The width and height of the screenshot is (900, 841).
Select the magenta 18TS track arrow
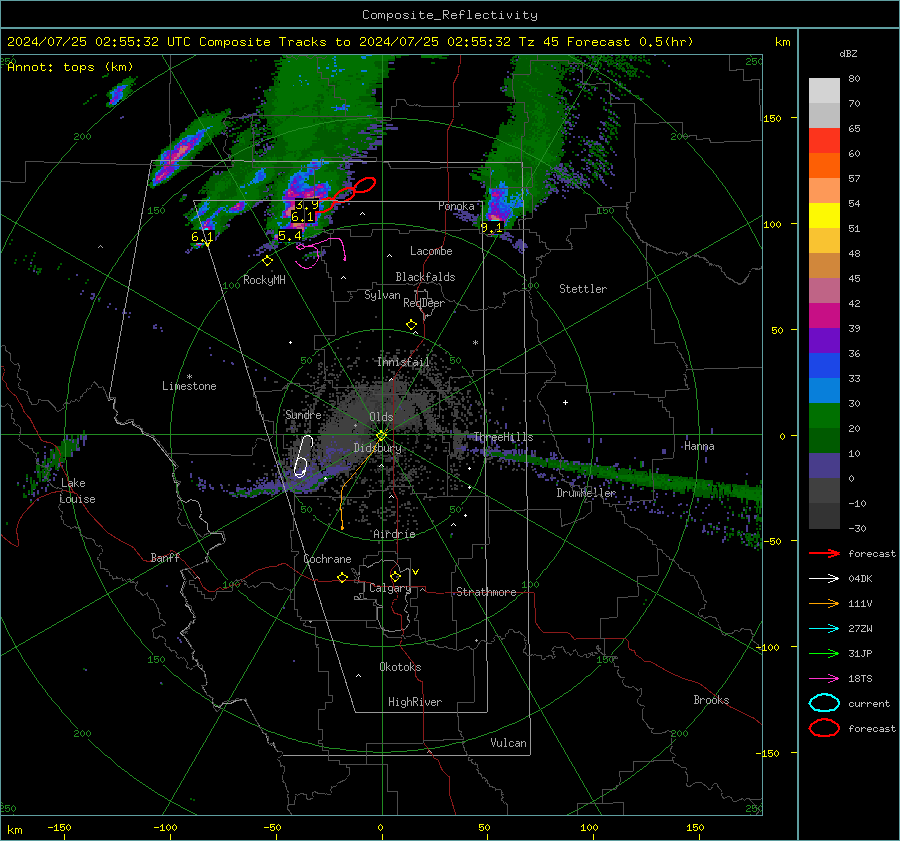coord(824,679)
